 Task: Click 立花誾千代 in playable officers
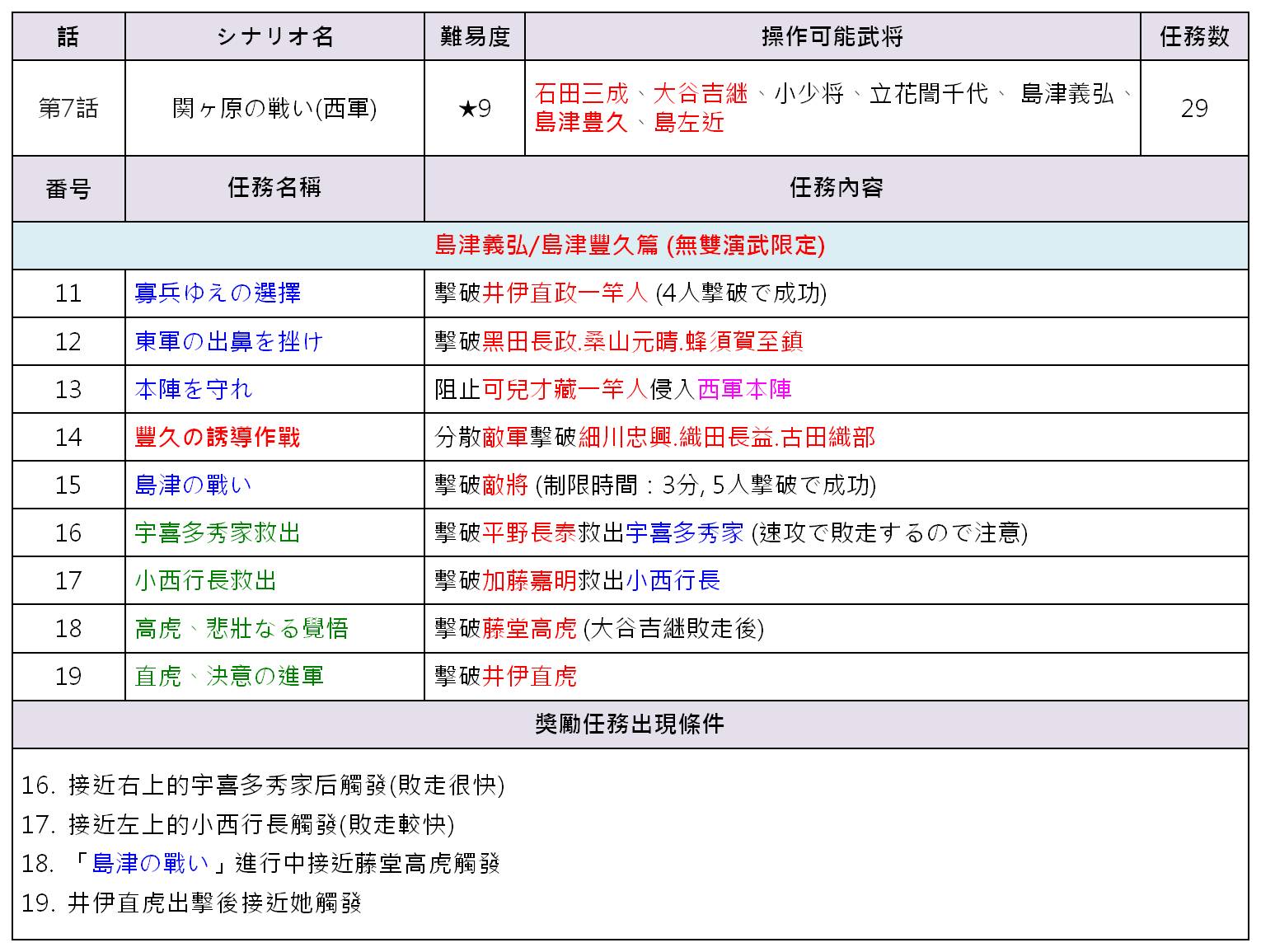tap(929, 93)
